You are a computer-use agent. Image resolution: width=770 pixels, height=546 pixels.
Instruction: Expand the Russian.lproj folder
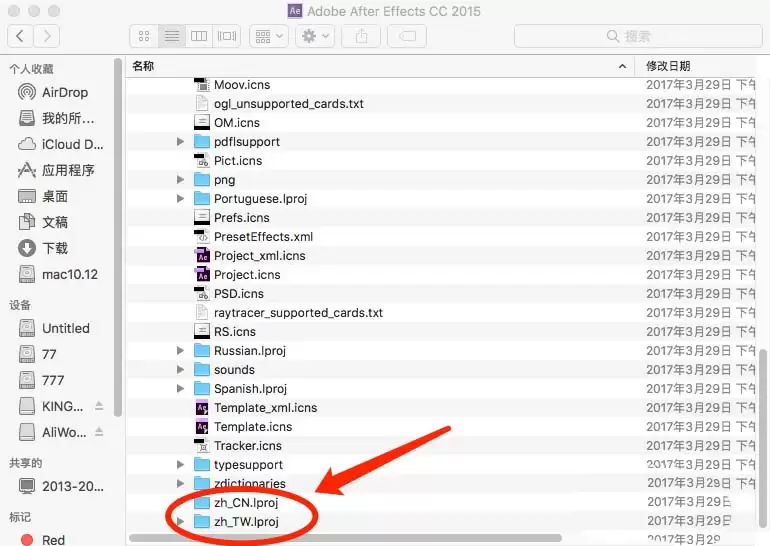(180, 350)
